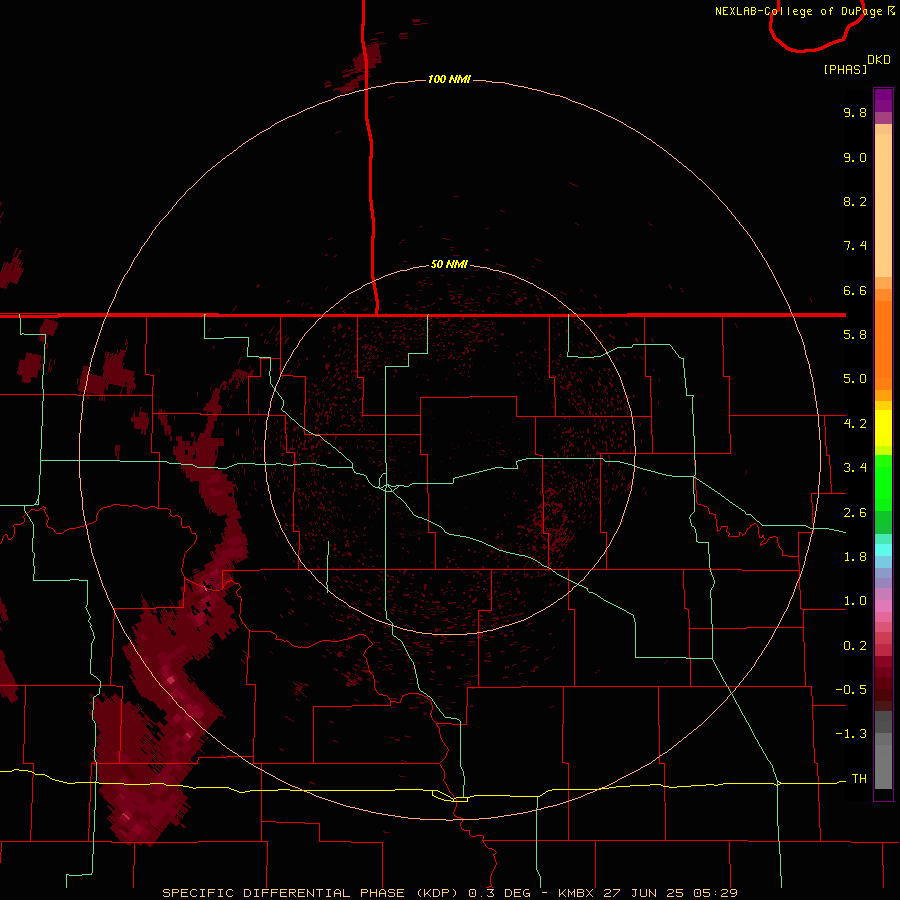Click the 9.8 value on the color scale
Screen dimensions: 900x900
point(855,112)
